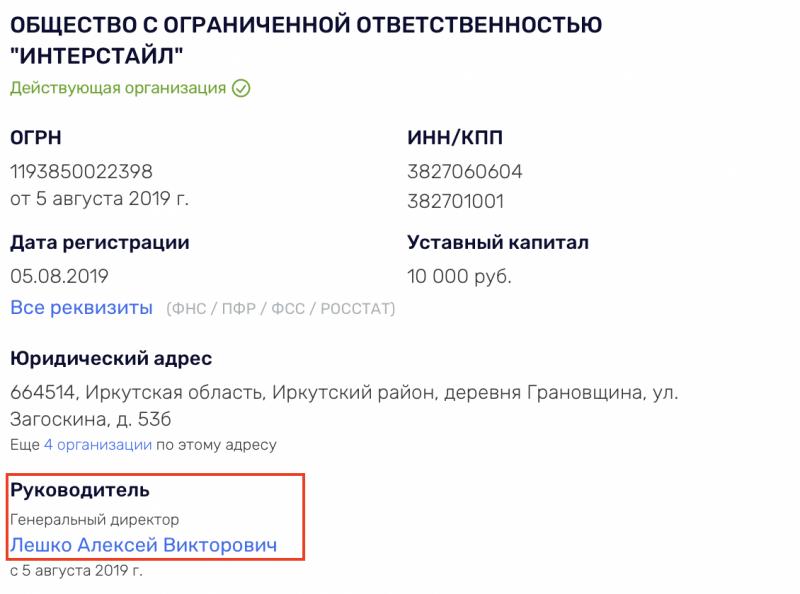Click the Уставный капитал 10 000 руб. value

click(459, 276)
